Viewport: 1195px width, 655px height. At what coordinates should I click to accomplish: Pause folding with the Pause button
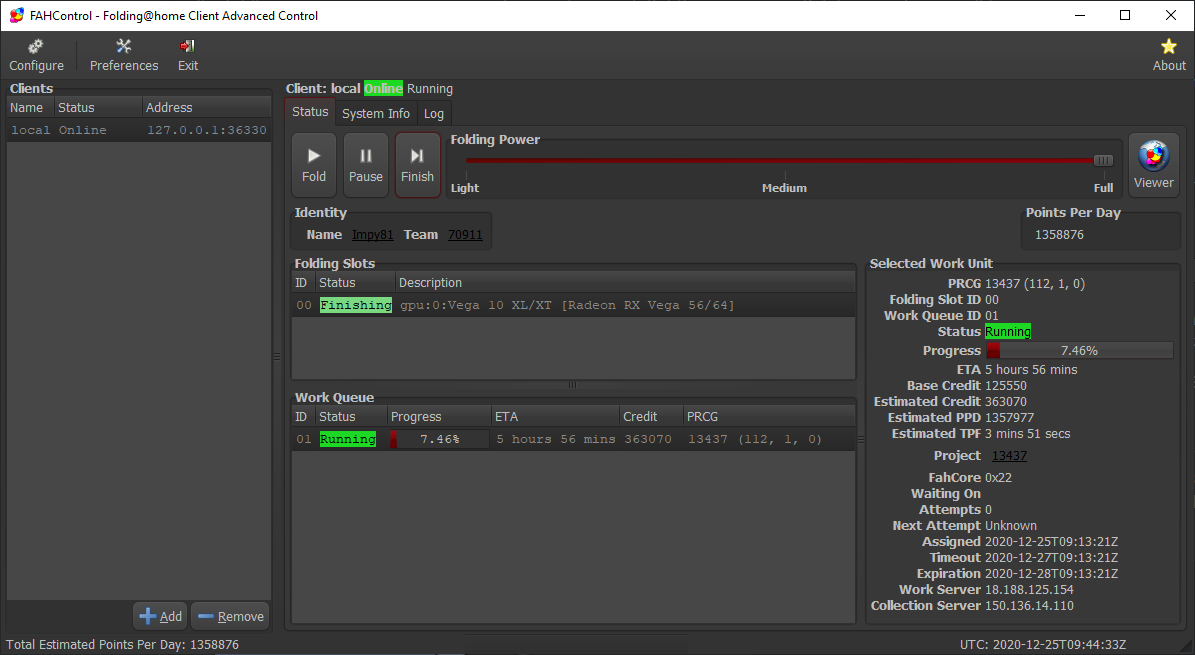pos(366,165)
